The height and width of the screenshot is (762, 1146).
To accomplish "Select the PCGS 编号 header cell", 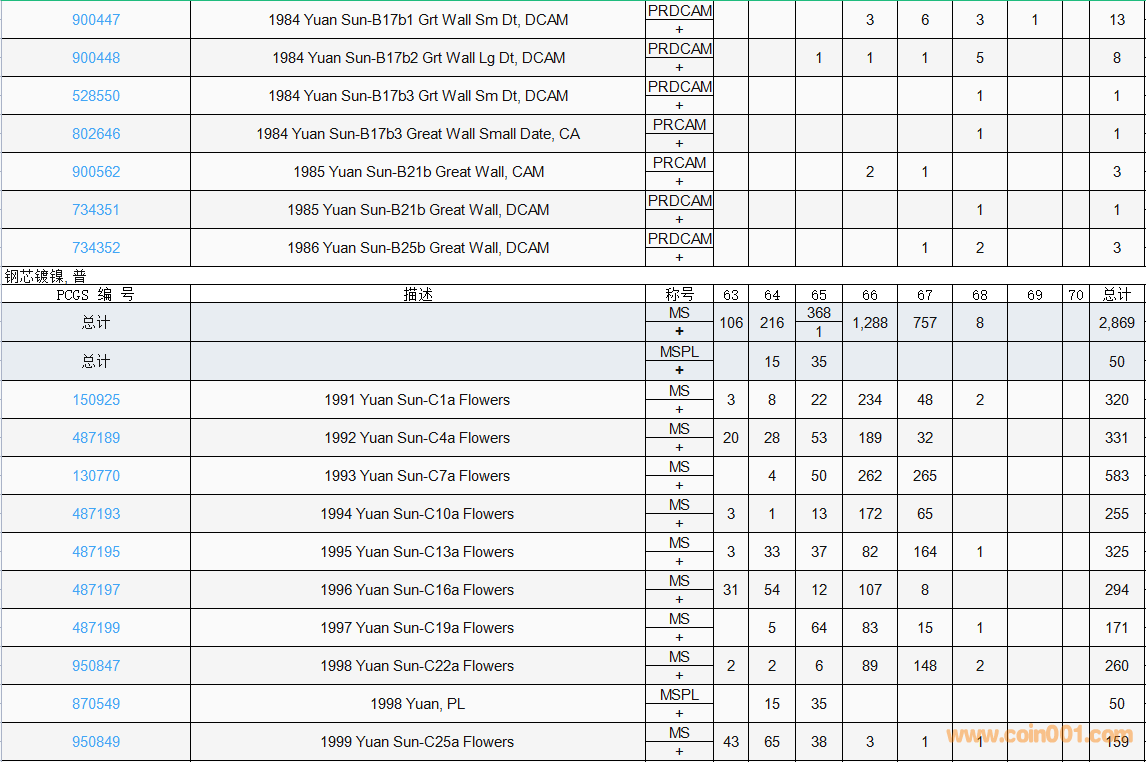I will pyautogui.click(x=96, y=294).
